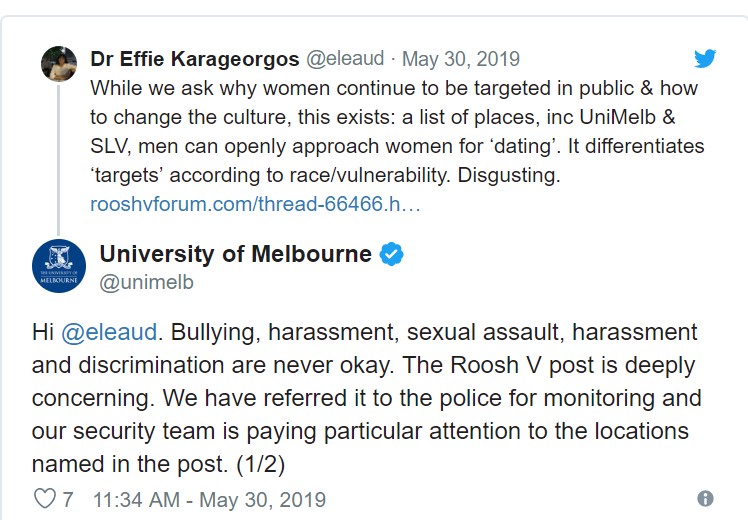Open the 11:34 AM - May 30, 2019 timestamp
748x520 pixels.
coord(209,499)
